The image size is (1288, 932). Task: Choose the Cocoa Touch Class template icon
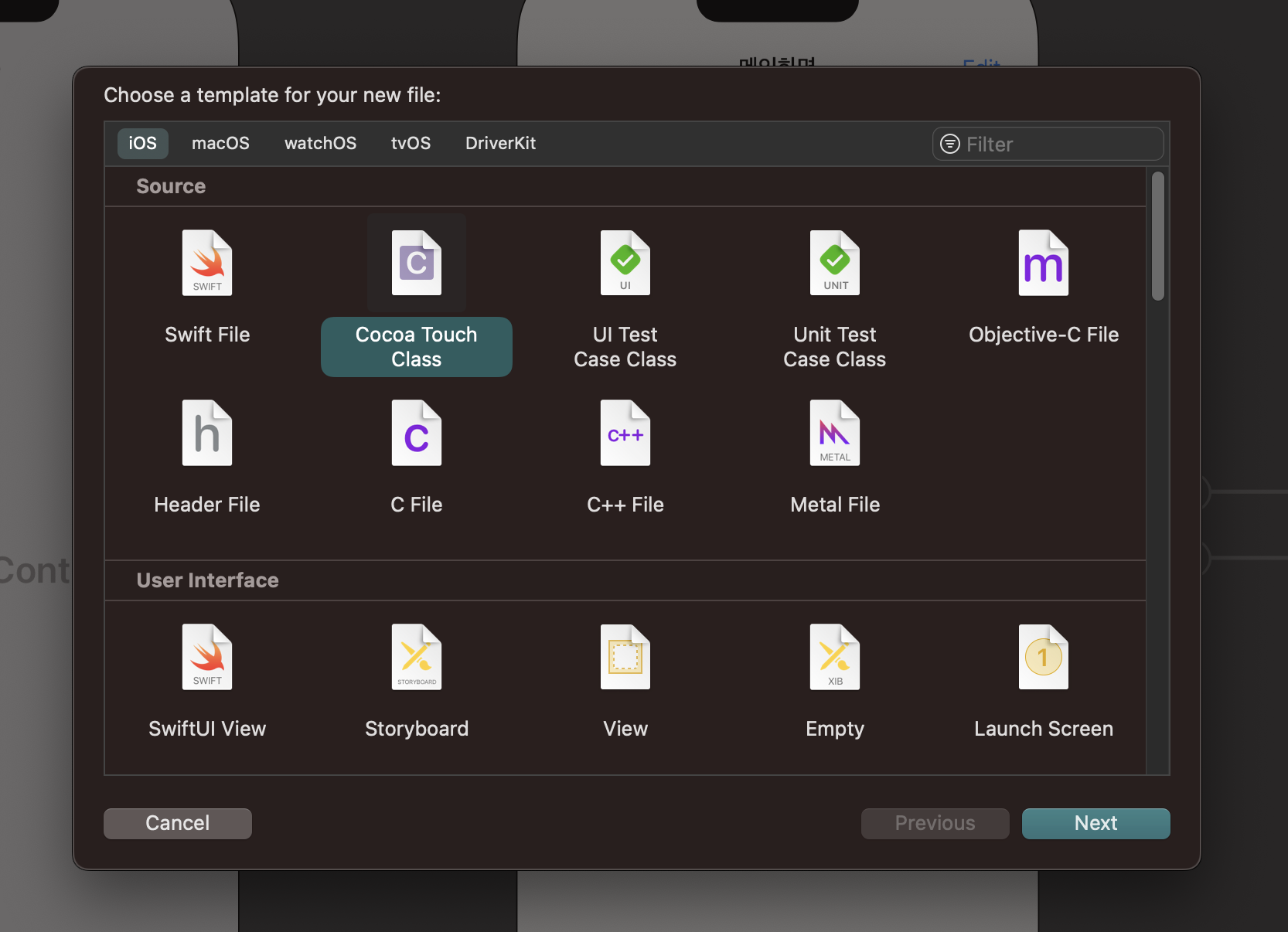click(x=417, y=263)
